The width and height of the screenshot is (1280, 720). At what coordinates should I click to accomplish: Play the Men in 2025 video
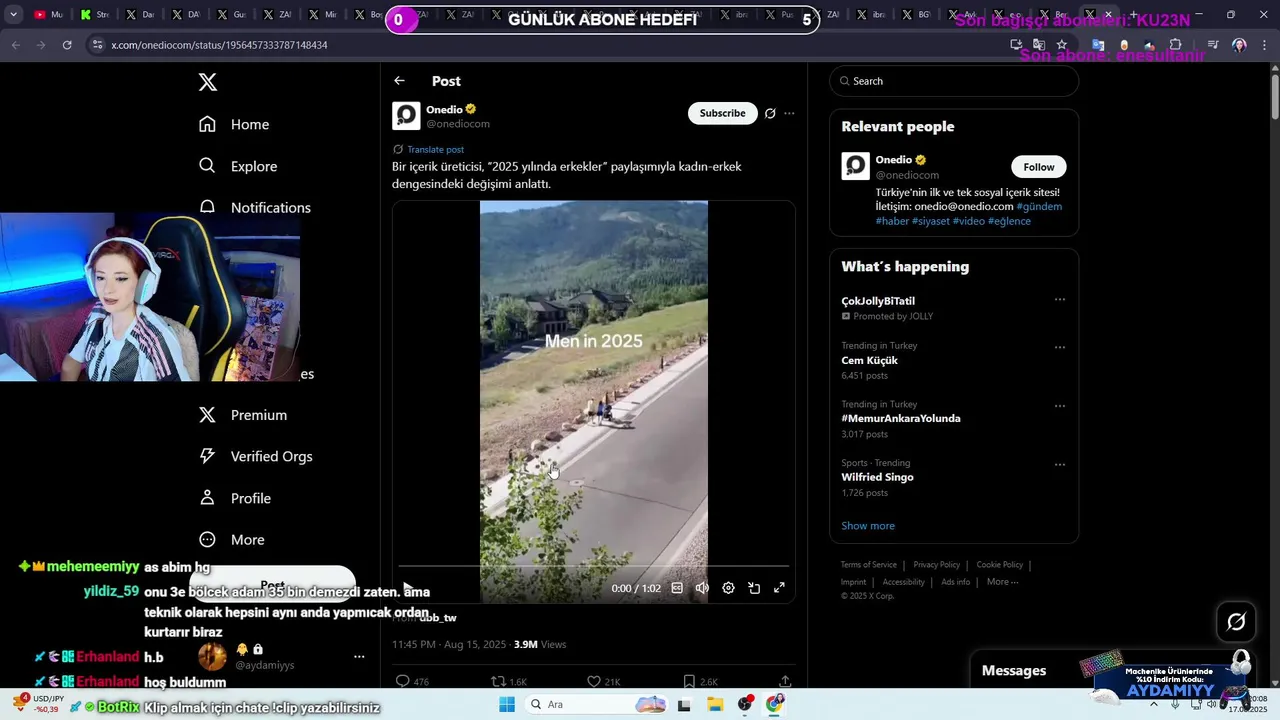[x=407, y=588]
